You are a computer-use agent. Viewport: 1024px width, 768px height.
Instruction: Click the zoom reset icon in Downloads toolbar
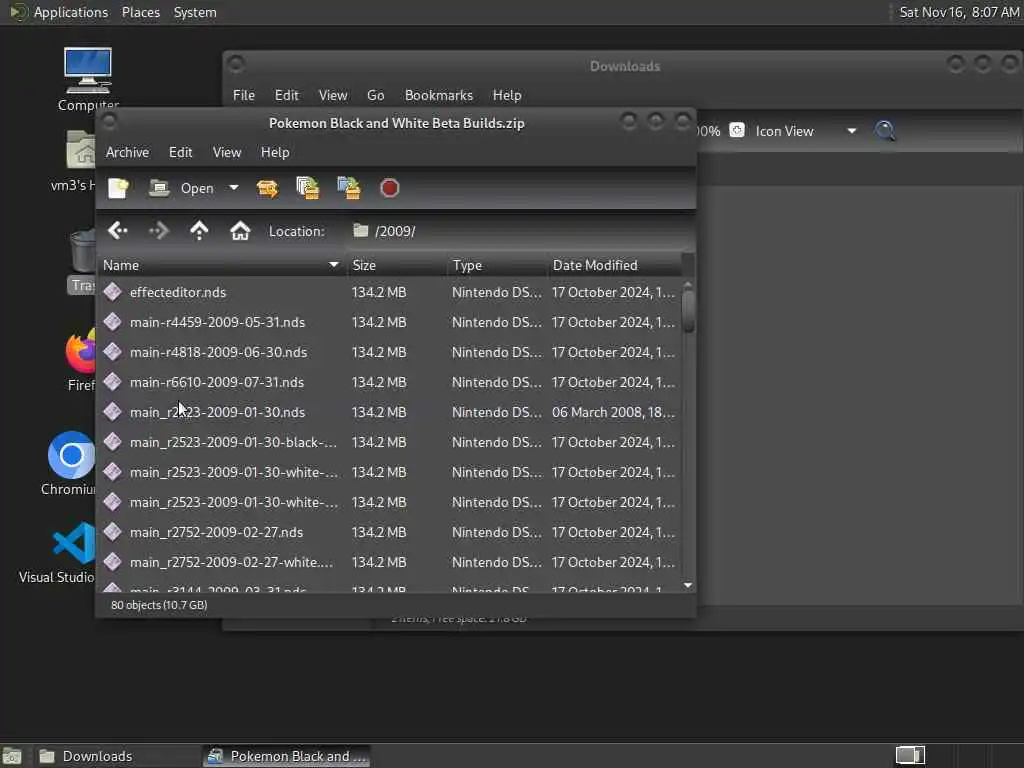[x=737, y=130]
